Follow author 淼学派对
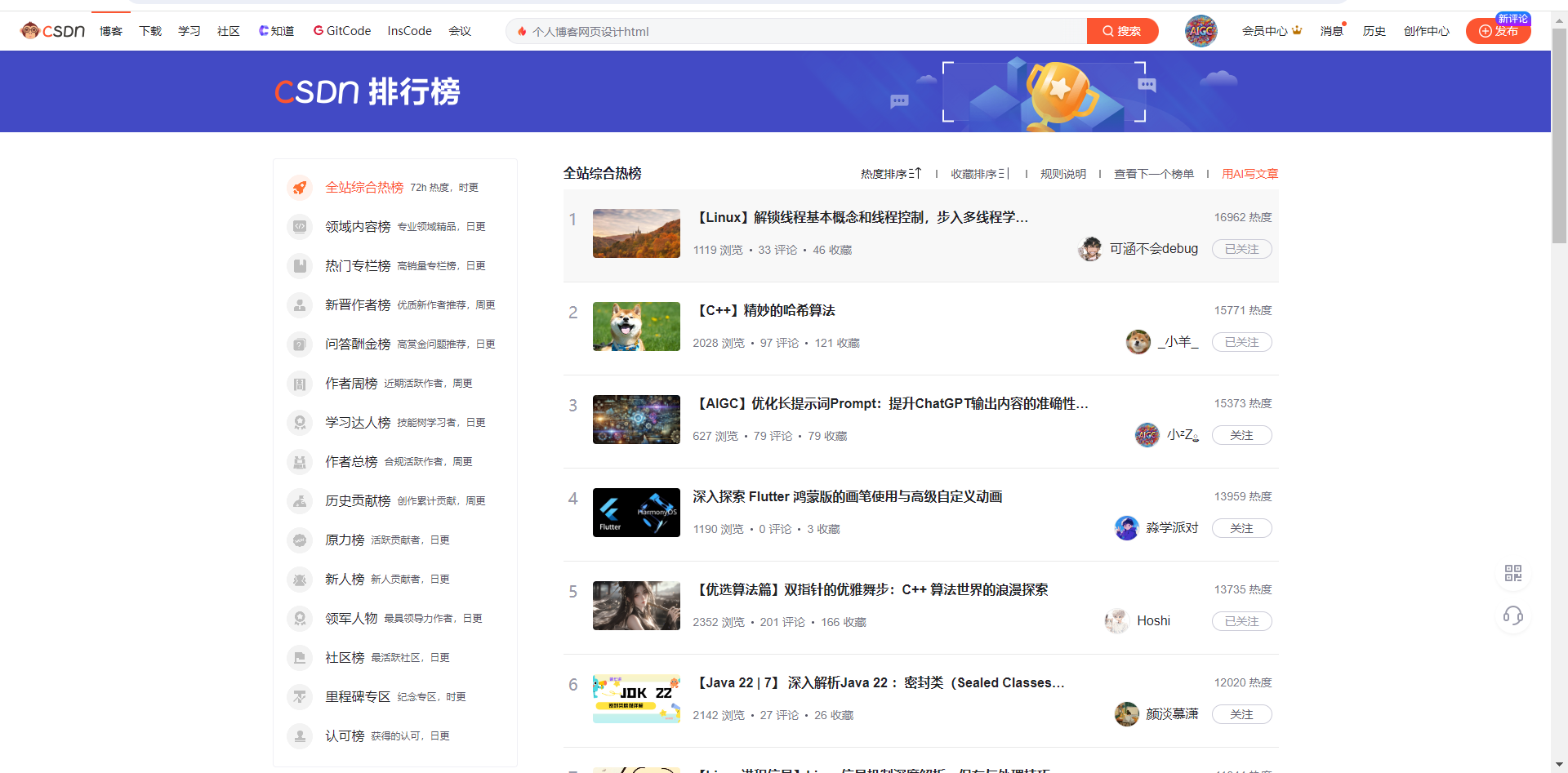Image resolution: width=1568 pixels, height=773 pixels. coord(1241,528)
